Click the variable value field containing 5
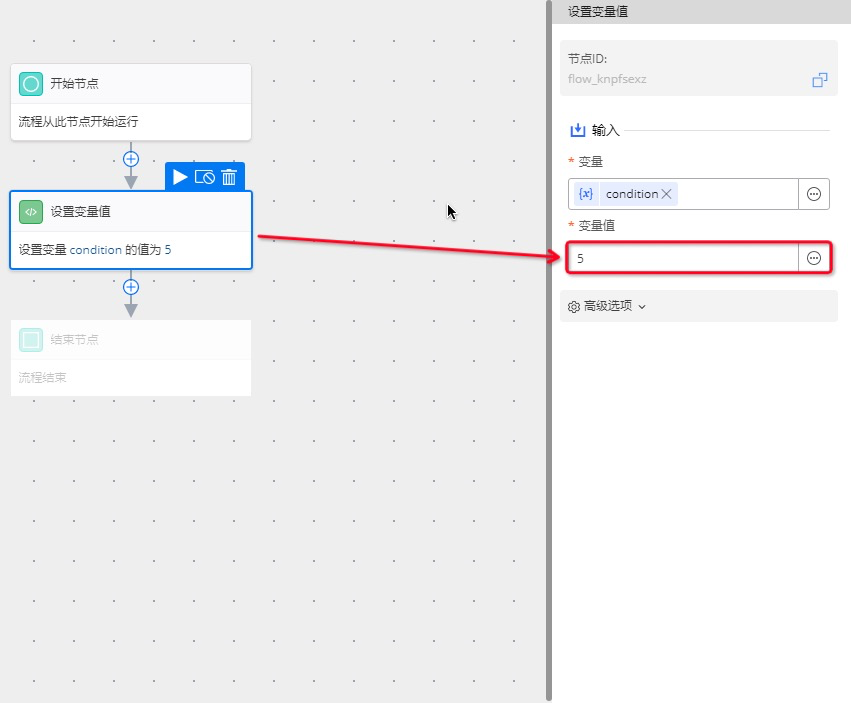Screen dimensions: 851x703 coord(683,258)
